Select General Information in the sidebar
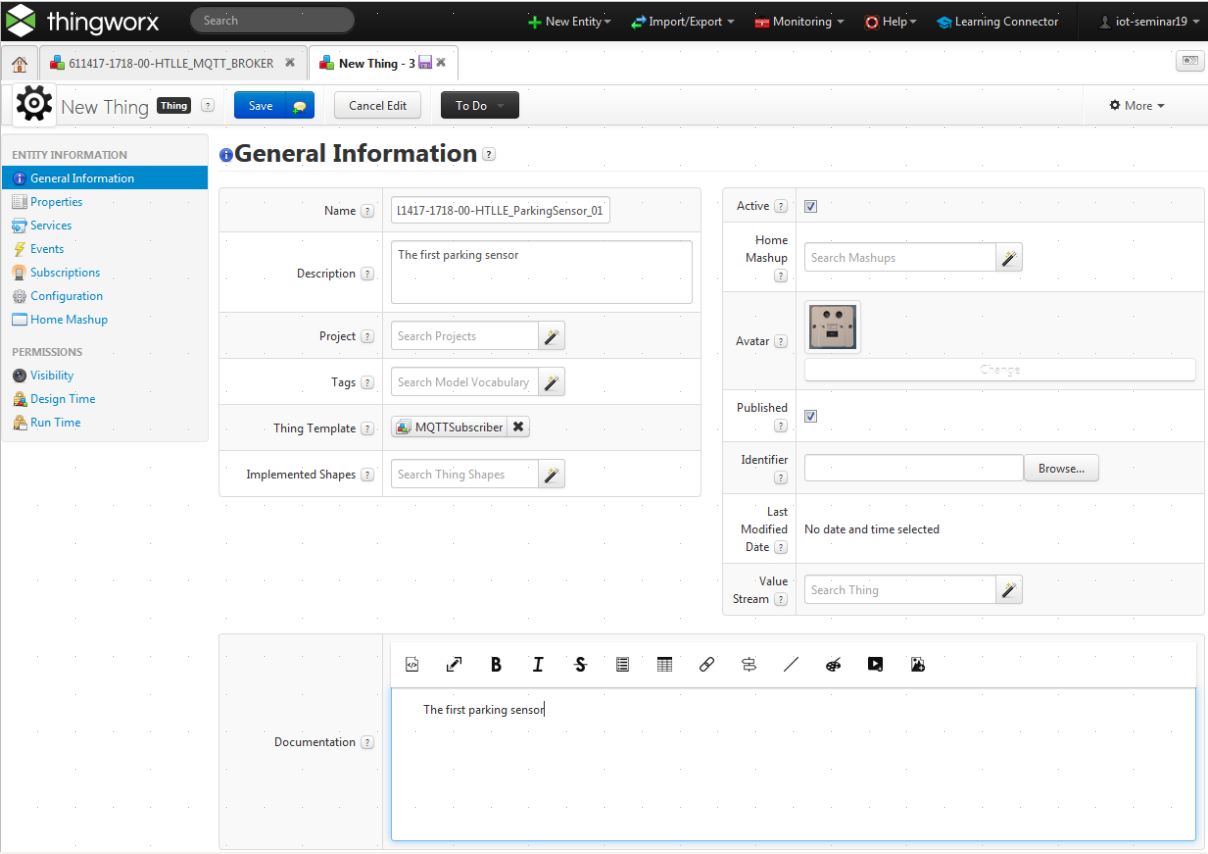The width and height of the screenshot is (1208, 854). pos(105,178)
